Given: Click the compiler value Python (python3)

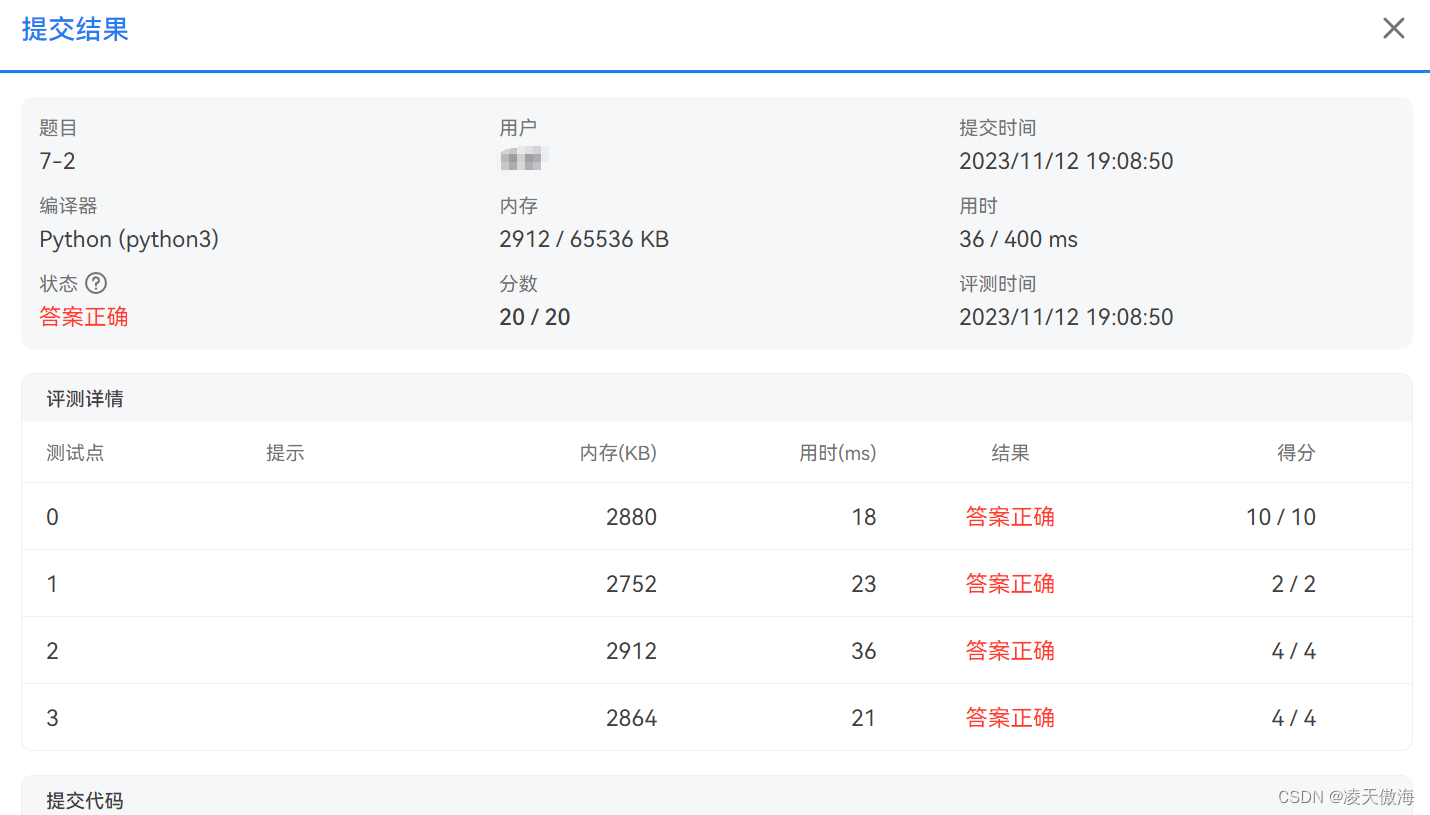Looking at the screenshot, I should pos(129,239).
